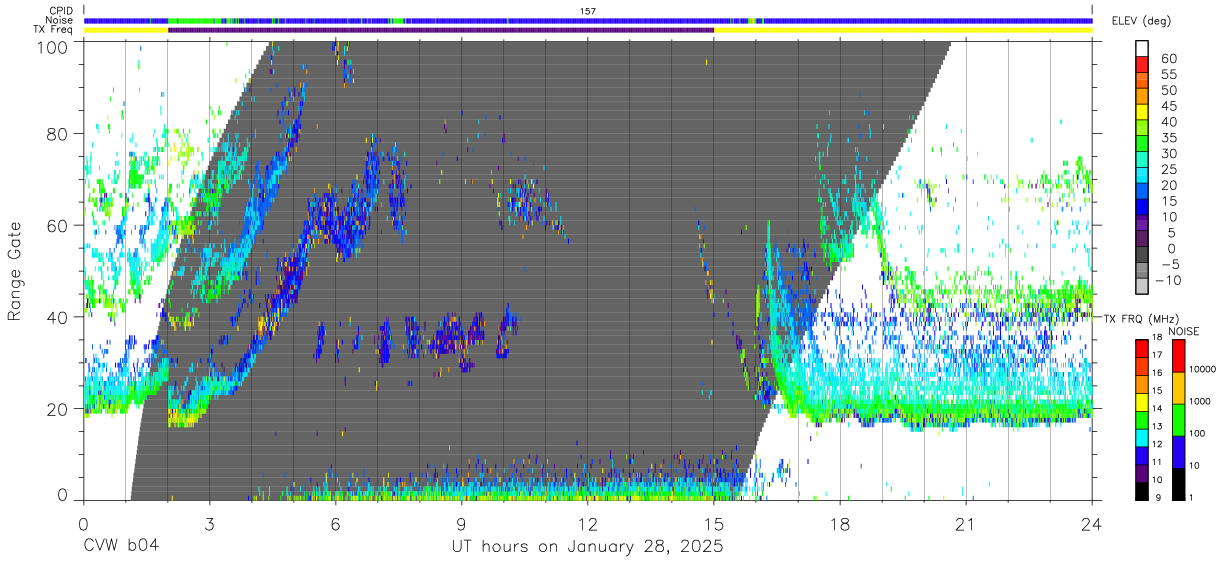The width and height of the screenshot is (1228, 567).
Task: Click the Range Gate axis title
Action: coord(15,271)
